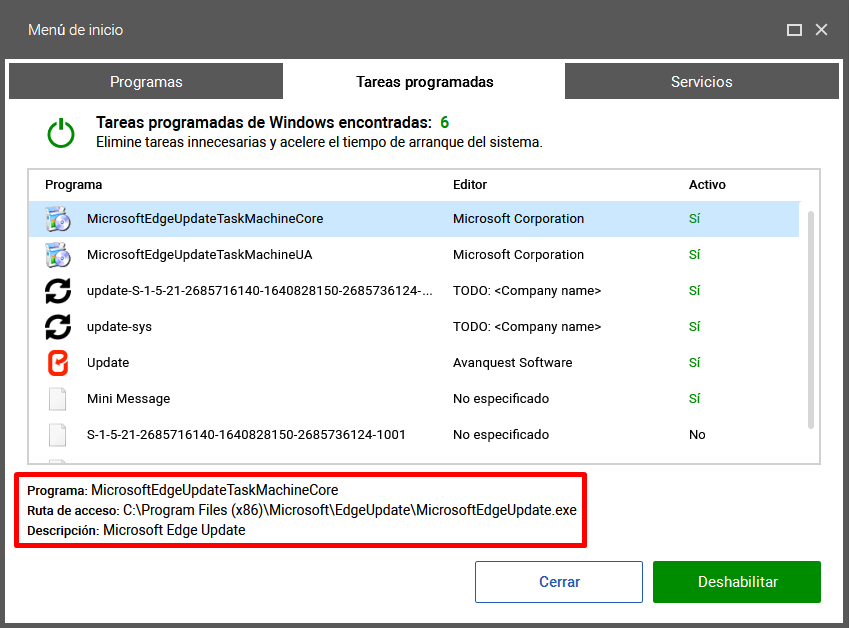Viewport: 849px width, 628px height.
Task: Click TODO Company name editor for update-sys
Action: pos(527,326)
